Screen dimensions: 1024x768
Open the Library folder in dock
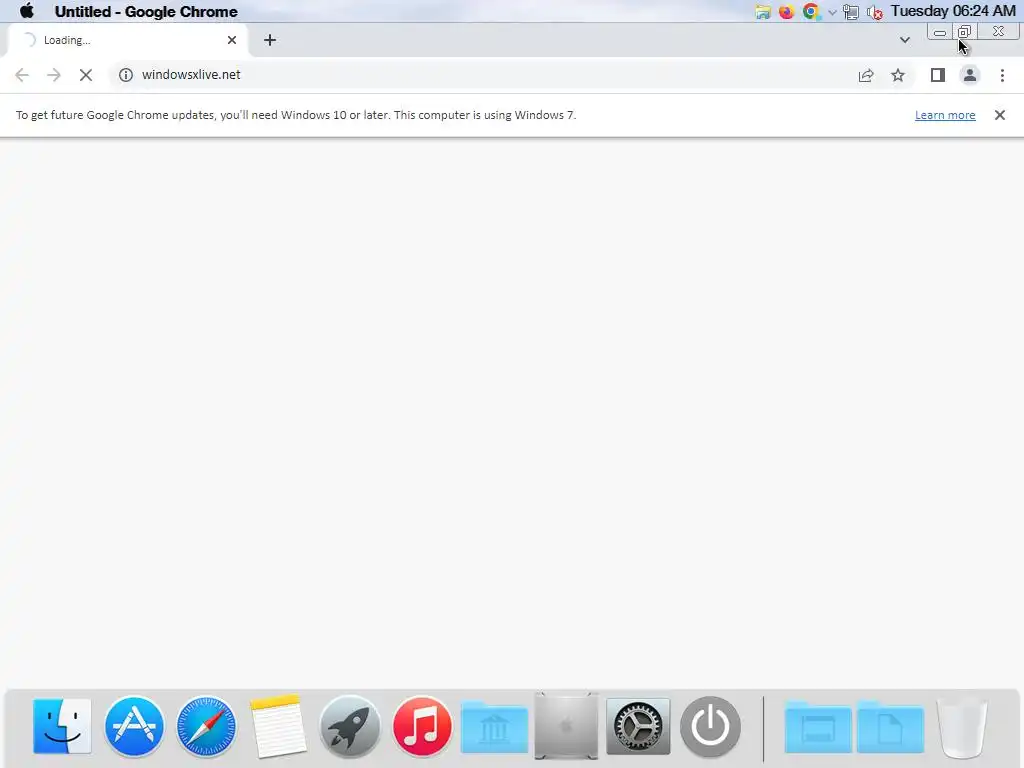pos(494,728)
